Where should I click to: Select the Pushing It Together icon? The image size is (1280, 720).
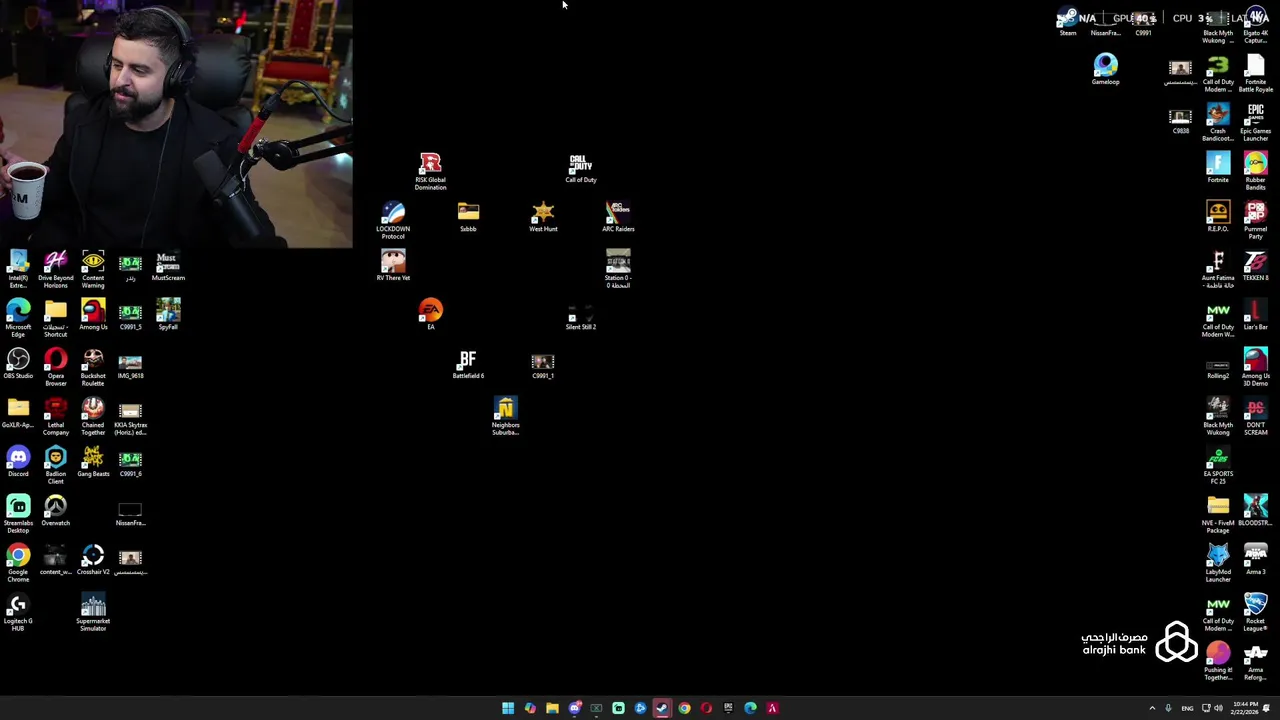(x=1218, y=662)
